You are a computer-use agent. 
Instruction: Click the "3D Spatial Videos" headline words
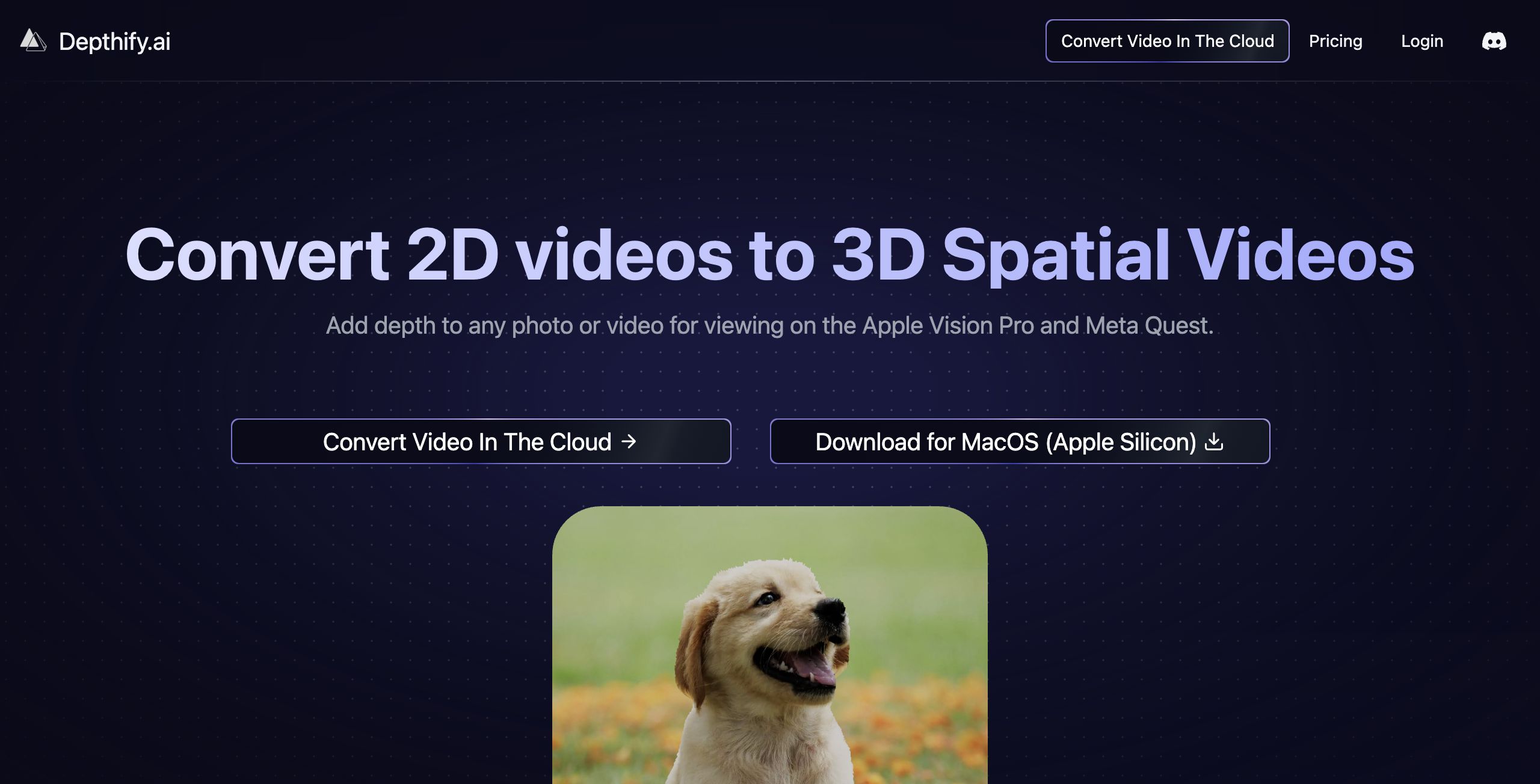click(x=1123, y=255)
